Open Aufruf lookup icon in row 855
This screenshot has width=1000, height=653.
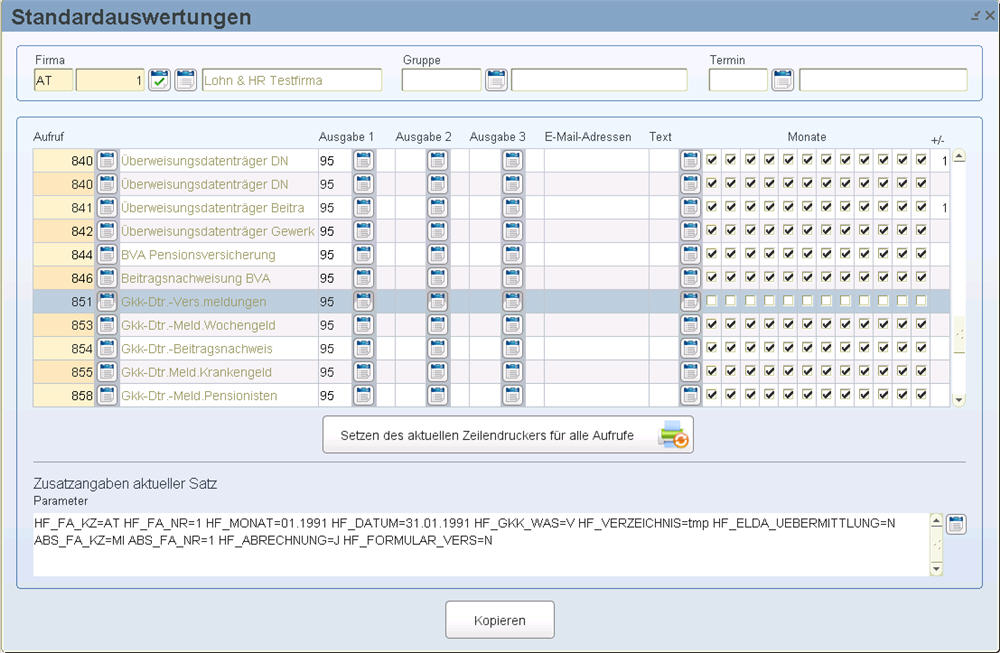point(107,372)
